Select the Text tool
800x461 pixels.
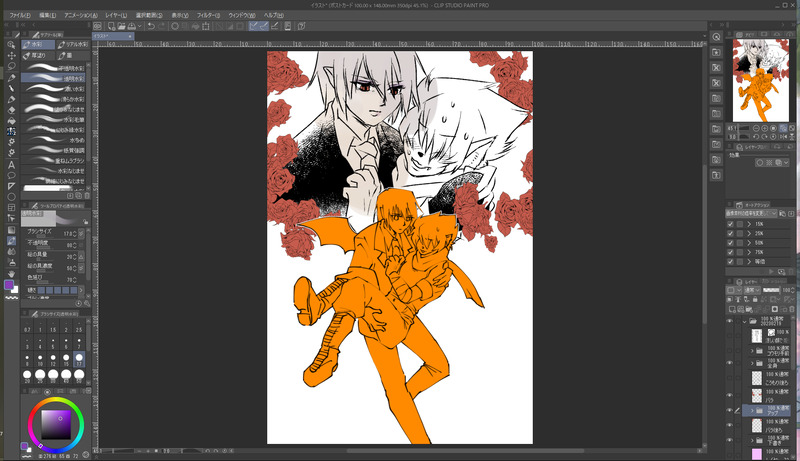tap(11, 165)
